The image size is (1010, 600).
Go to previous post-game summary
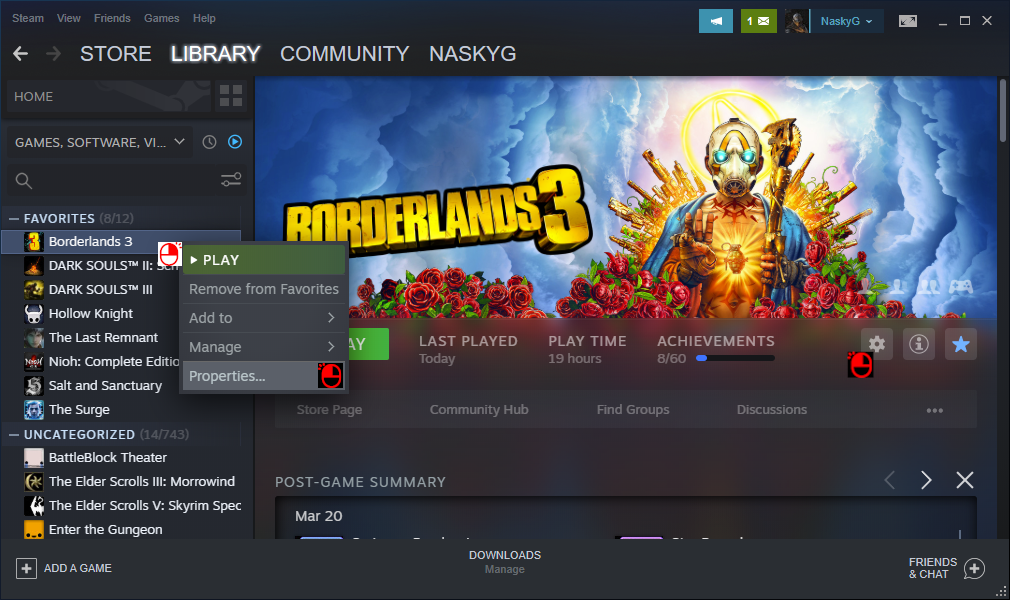(890, 480)
